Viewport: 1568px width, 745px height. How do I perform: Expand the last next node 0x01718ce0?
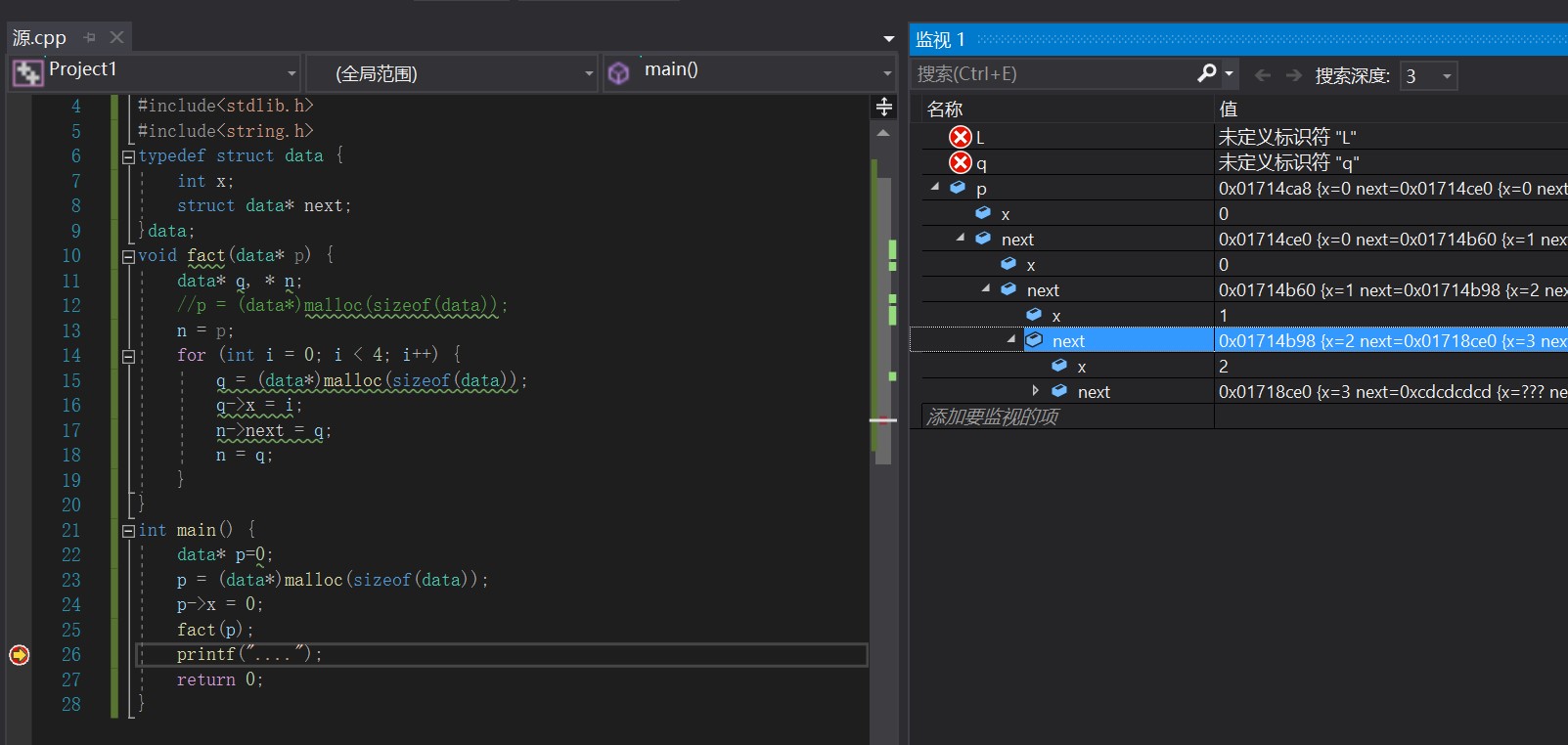click(x=1036, y=390)
